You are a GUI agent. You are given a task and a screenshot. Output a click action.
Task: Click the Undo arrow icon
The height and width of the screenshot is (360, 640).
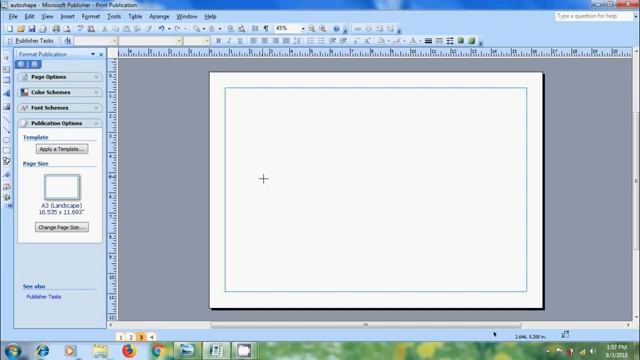(162, 29)
